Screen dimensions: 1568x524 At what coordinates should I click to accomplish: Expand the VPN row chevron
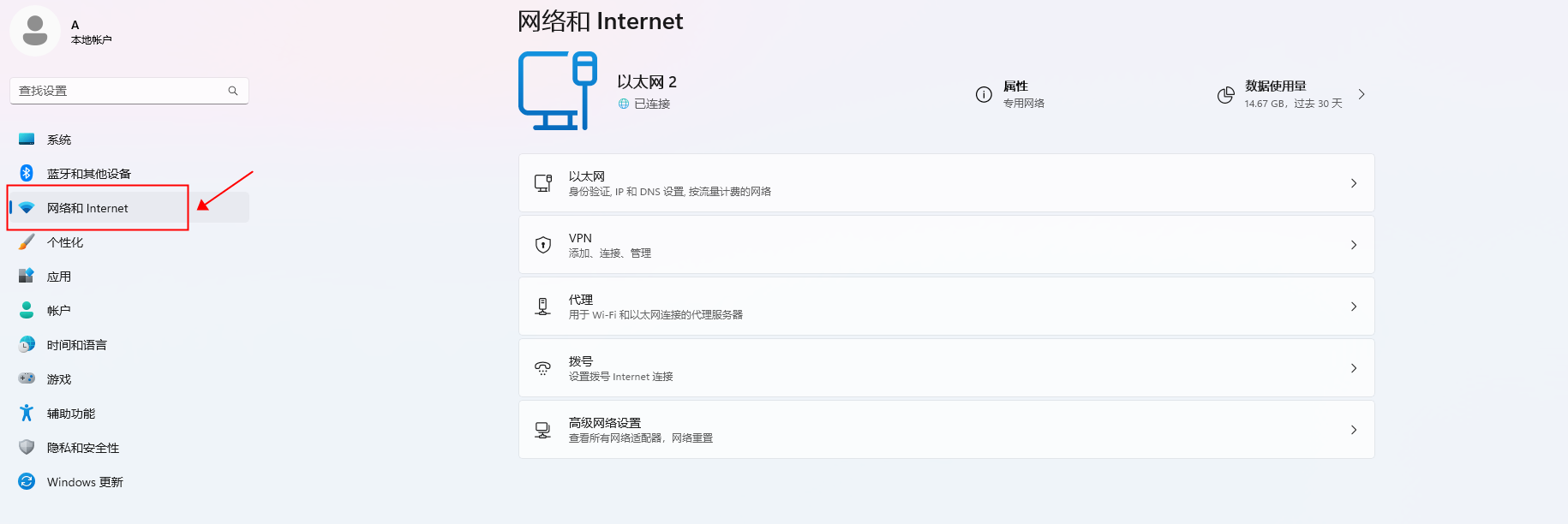[x=1354, y=245]
